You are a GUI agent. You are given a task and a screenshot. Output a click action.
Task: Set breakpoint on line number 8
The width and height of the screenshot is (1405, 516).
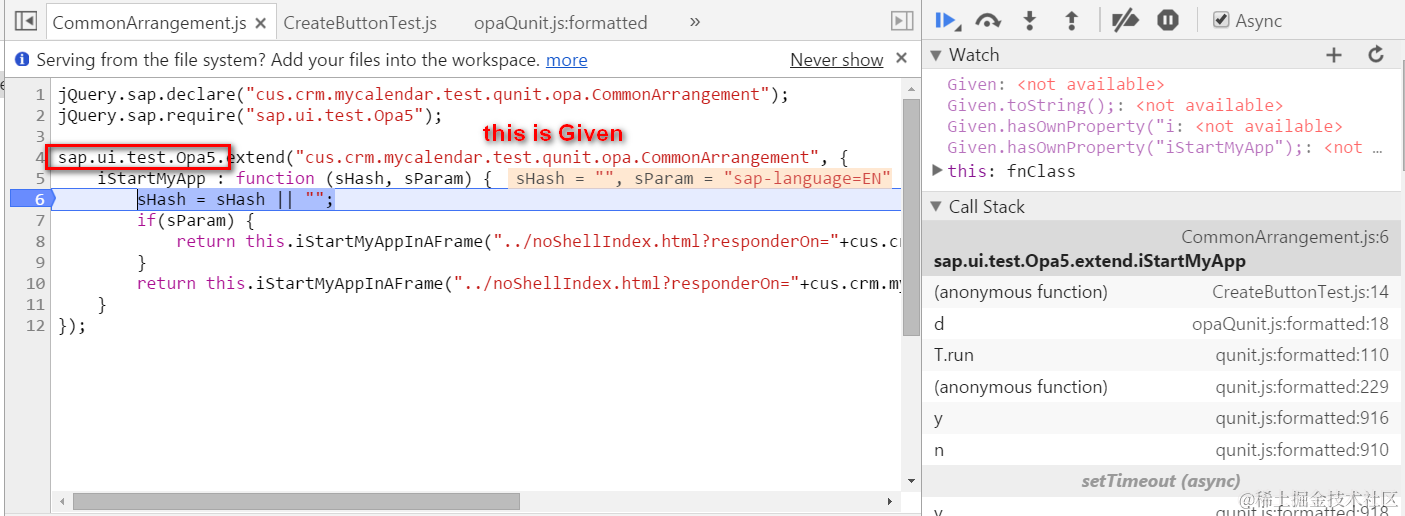(39, 241)
